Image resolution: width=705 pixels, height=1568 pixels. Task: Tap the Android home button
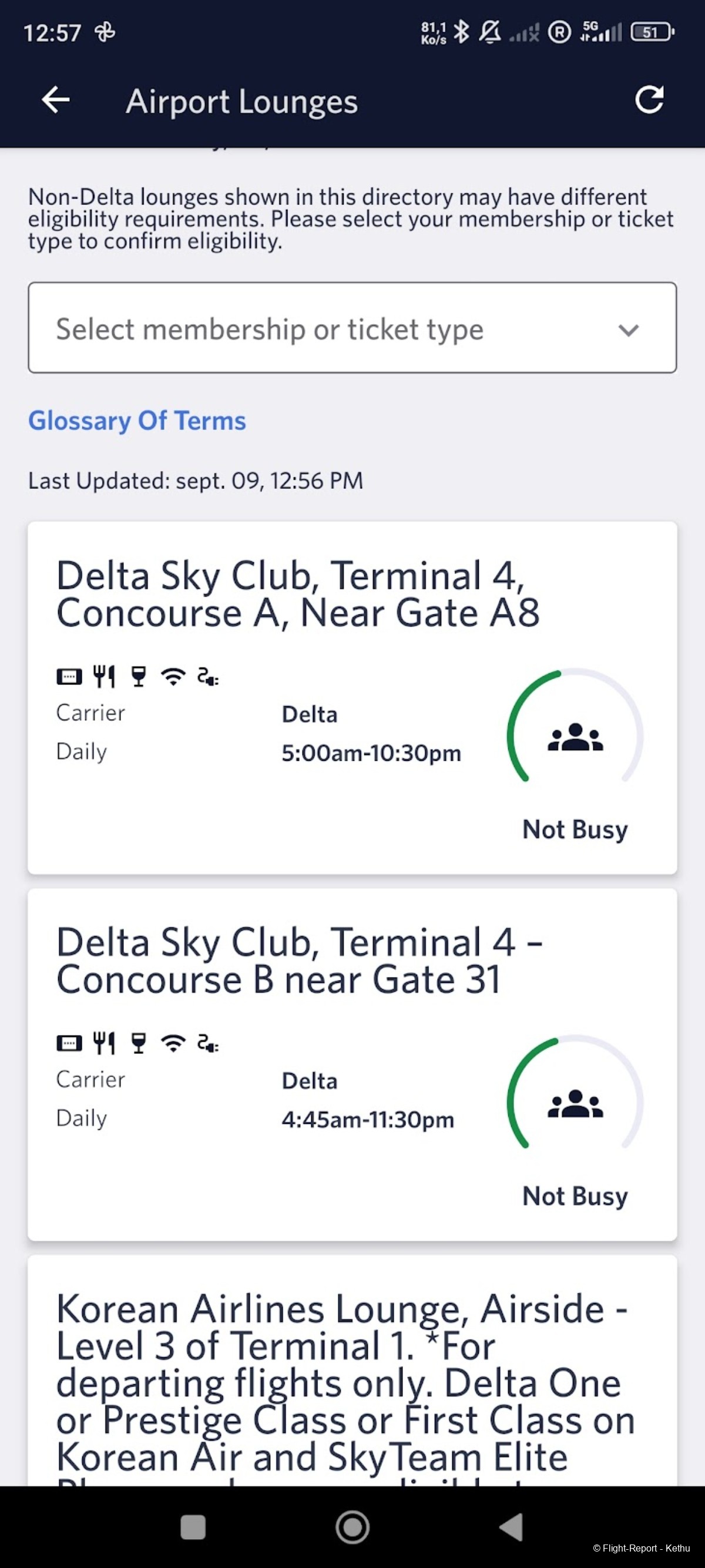point(352,1527)
